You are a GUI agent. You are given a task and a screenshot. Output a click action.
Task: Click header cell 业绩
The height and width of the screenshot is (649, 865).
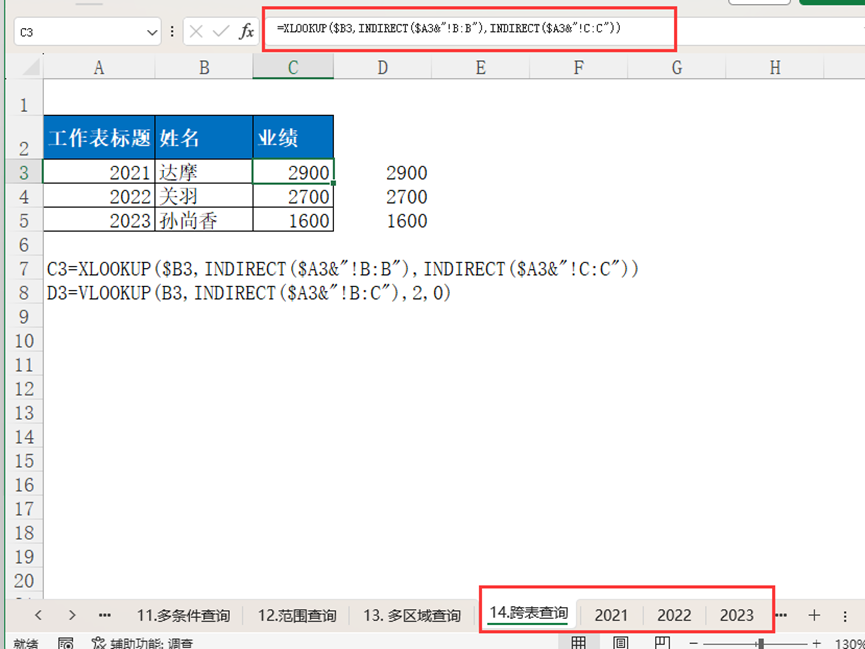point(293,137)
